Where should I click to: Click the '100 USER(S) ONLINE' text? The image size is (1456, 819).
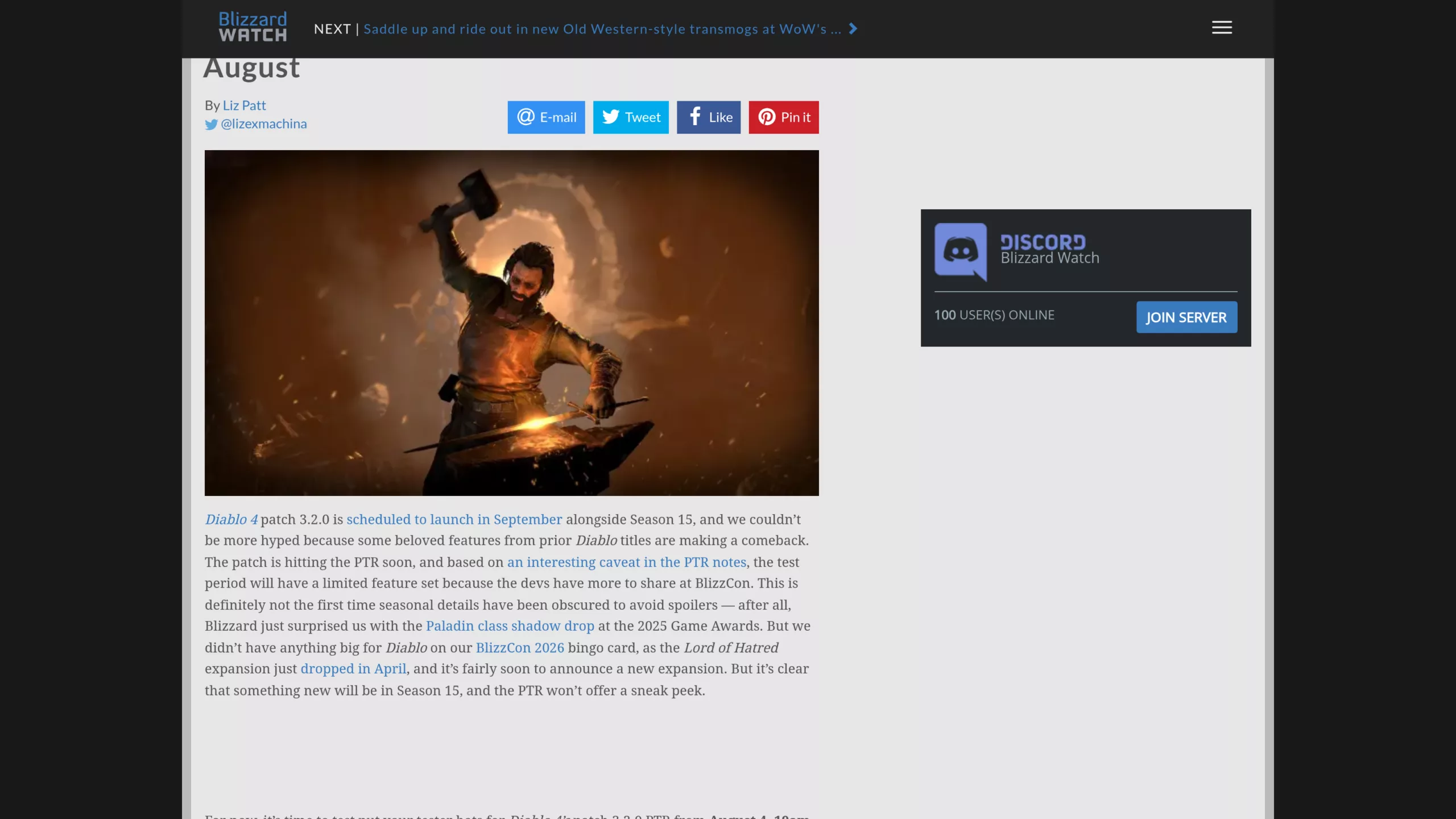(994, 315)
